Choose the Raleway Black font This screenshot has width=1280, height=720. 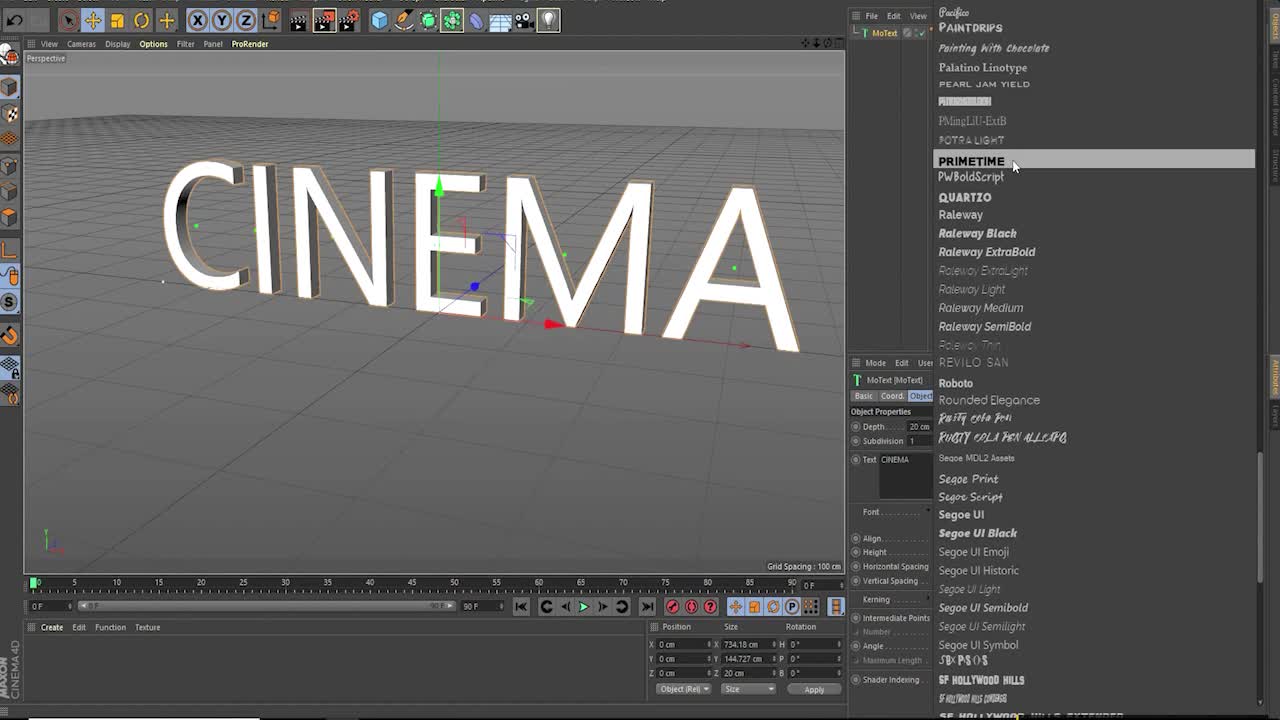(977, 233)
